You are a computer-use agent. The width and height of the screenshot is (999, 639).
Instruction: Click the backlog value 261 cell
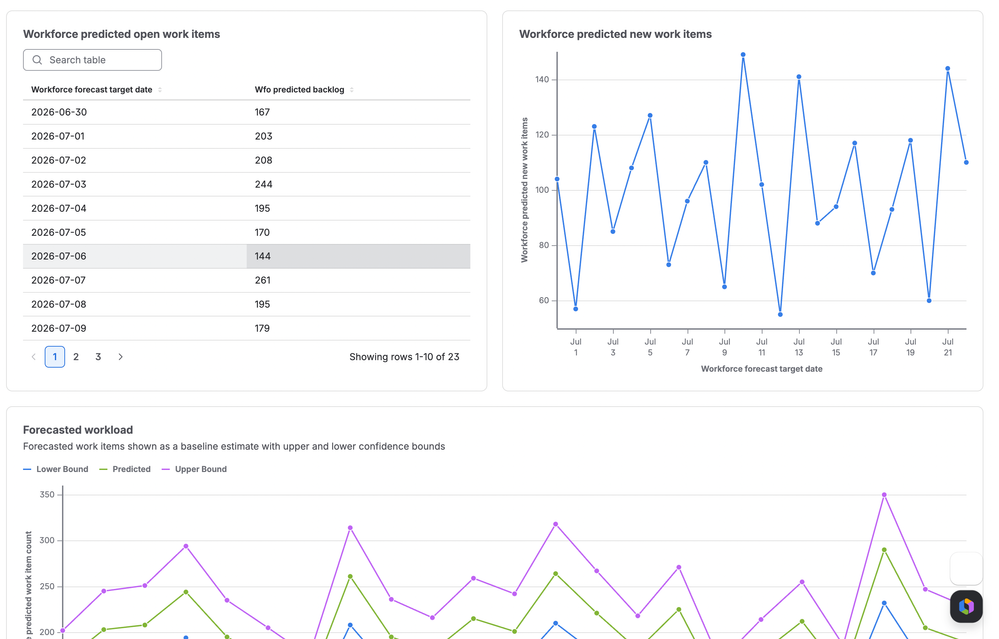coord(358,280)
